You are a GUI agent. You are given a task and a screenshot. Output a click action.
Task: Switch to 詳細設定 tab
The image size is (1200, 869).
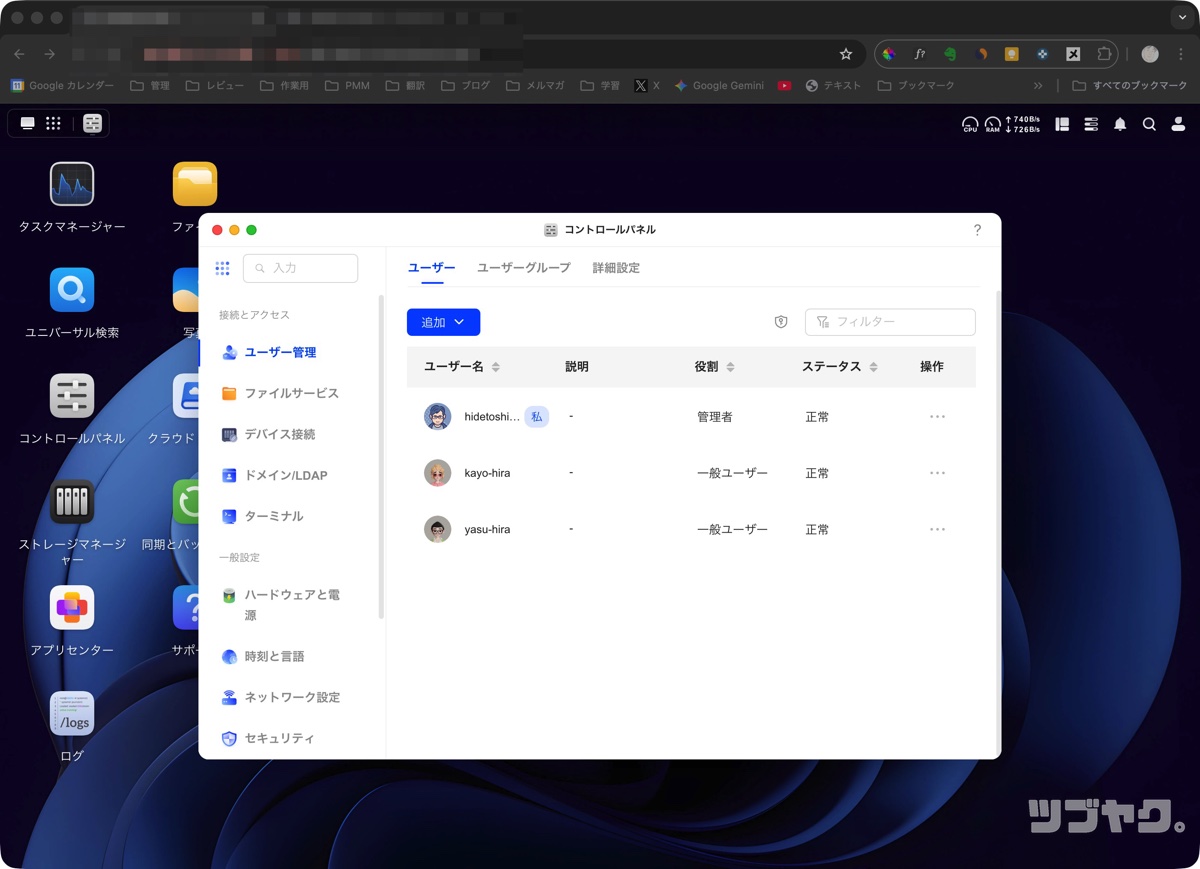point(616,268)
